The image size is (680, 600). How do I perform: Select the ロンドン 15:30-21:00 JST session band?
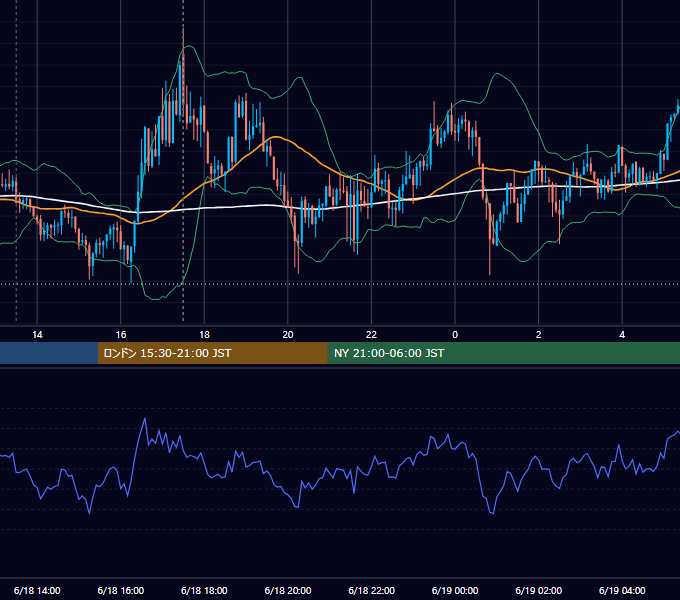(x=212, y=353)
